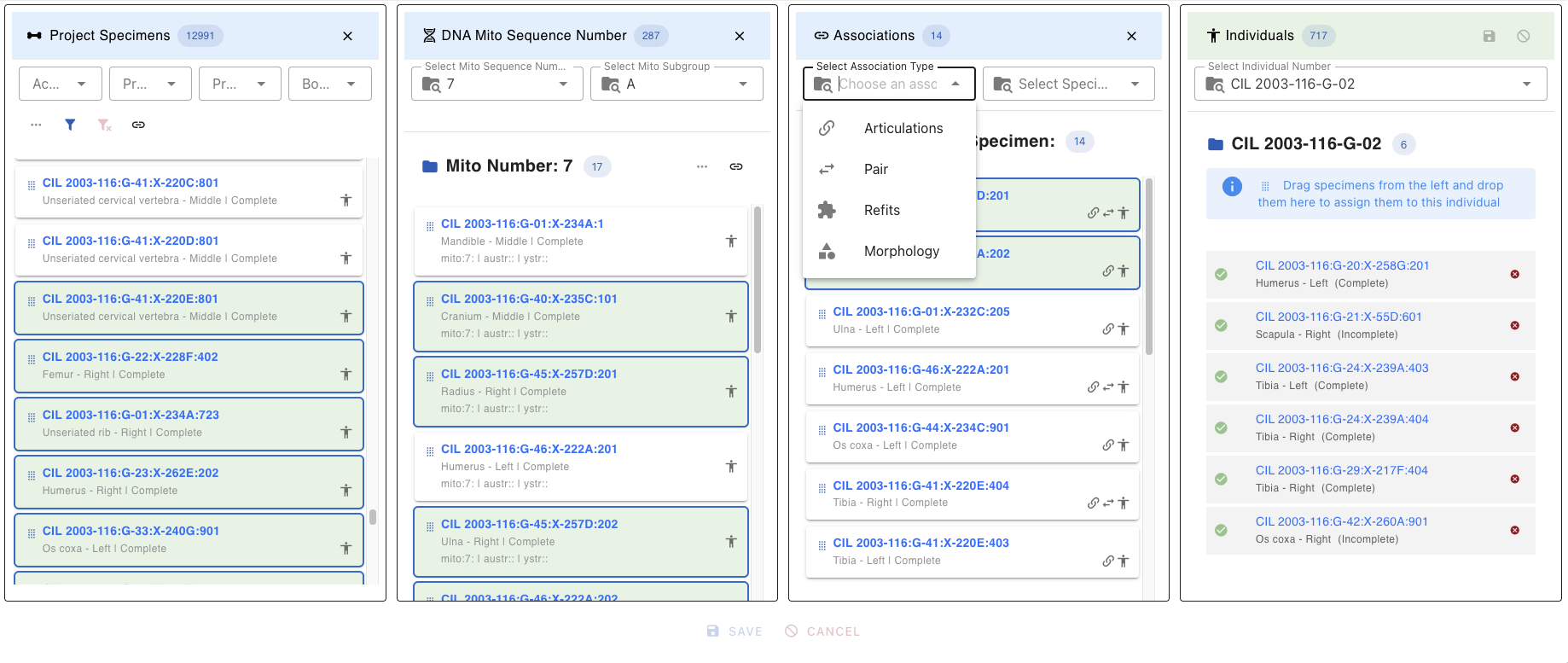Click individual icon on X-228F:402 Femur card
The width and height of the screenshot is (1568, 663).
(346, 375)
